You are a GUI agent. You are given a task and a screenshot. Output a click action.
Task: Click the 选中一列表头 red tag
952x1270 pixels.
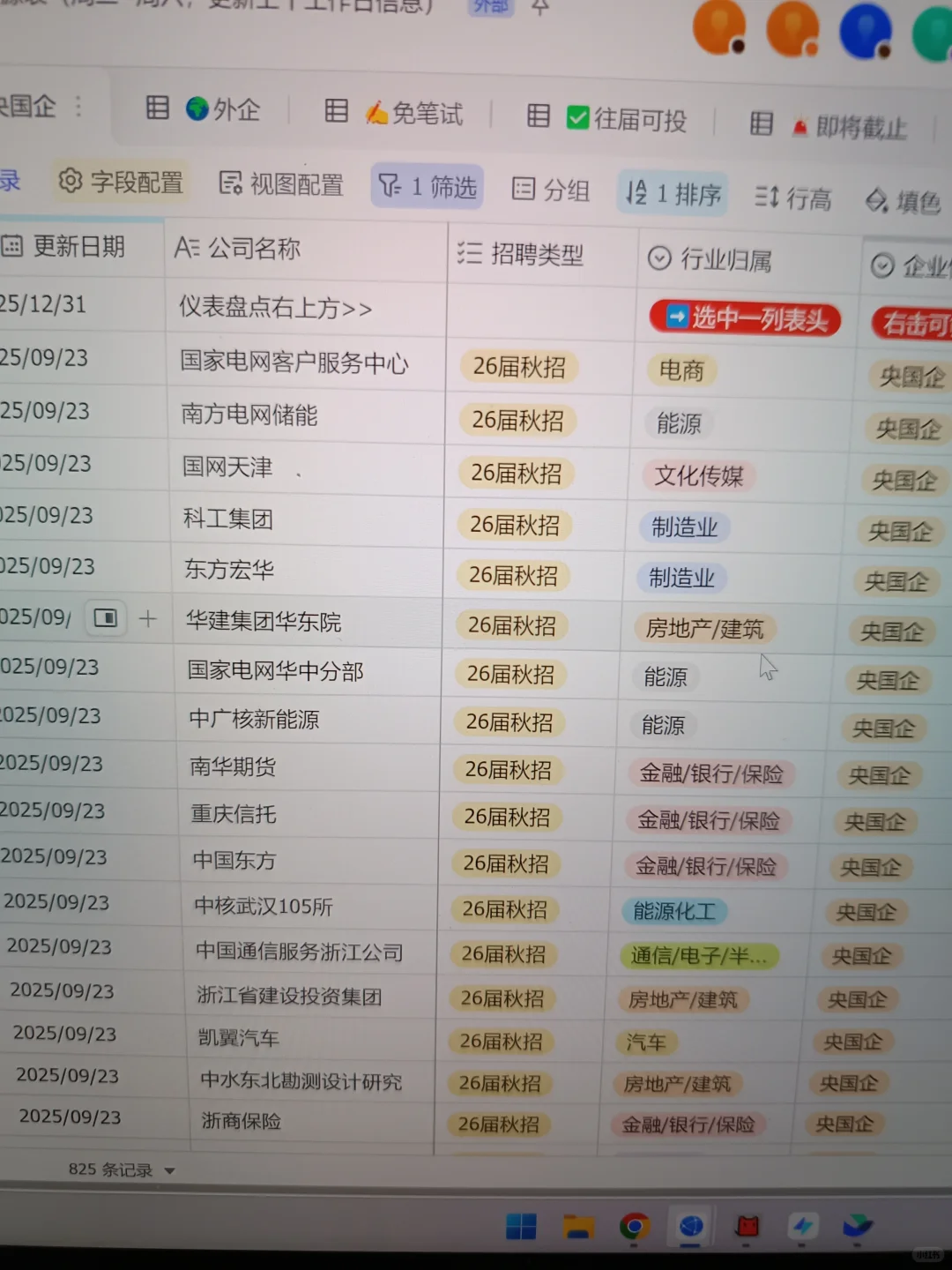click(745, 318)
